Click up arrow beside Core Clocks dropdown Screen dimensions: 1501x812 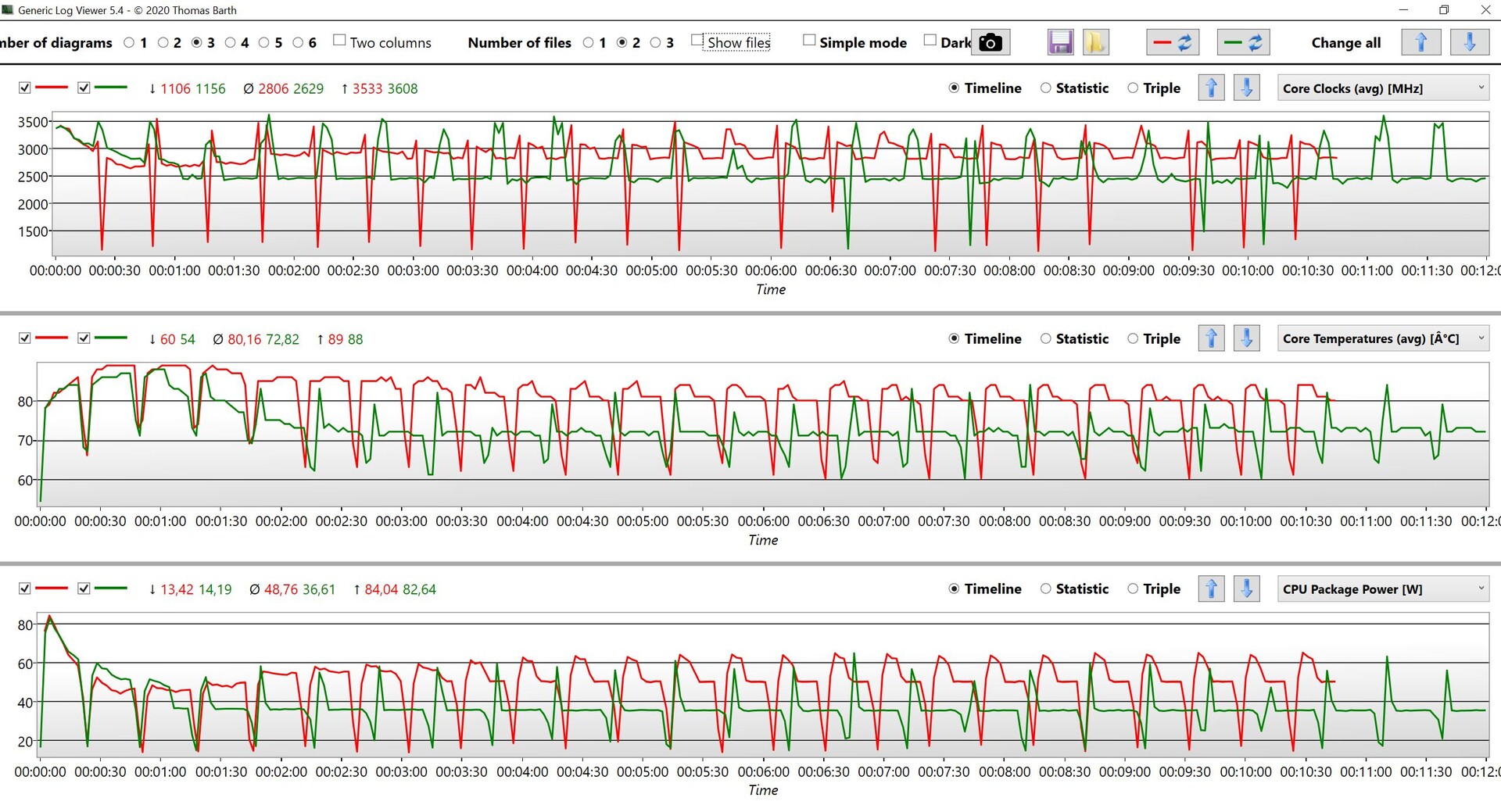(x=1211, y=88)
